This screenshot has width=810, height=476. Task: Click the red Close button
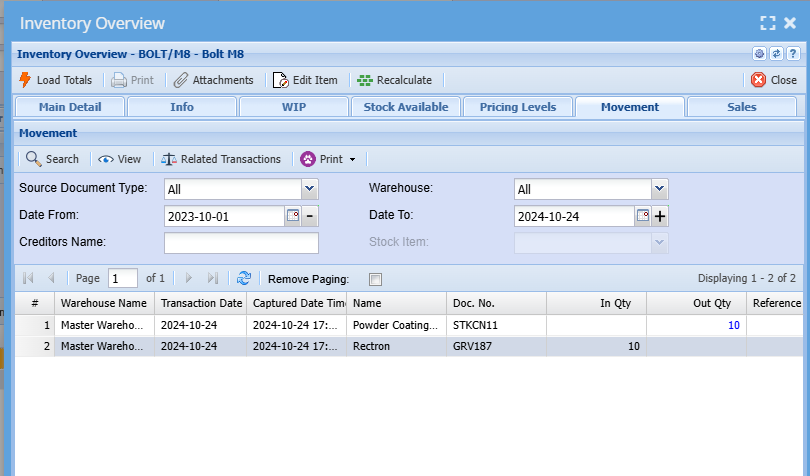[759, 80]
